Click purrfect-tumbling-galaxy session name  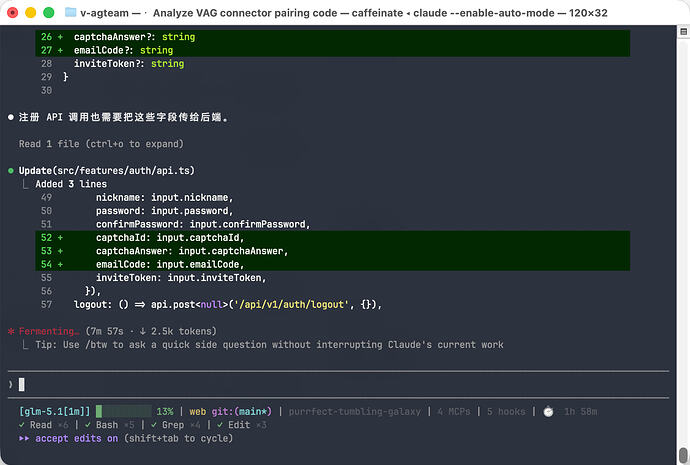click(355, 412)
